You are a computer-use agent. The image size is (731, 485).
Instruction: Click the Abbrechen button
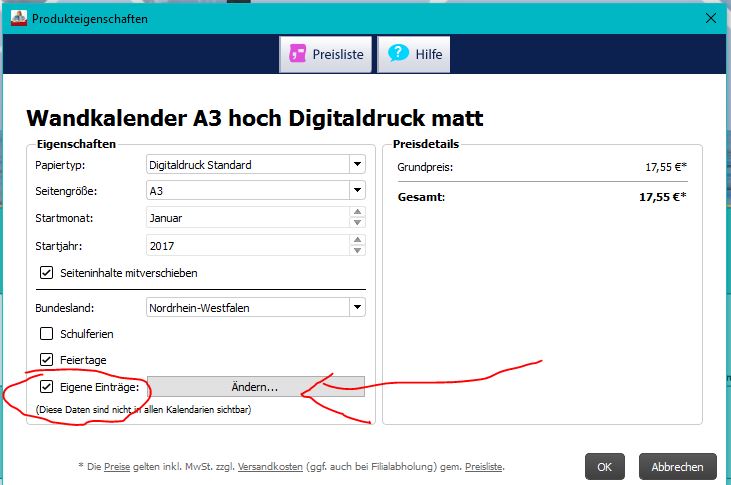point(677,467)
